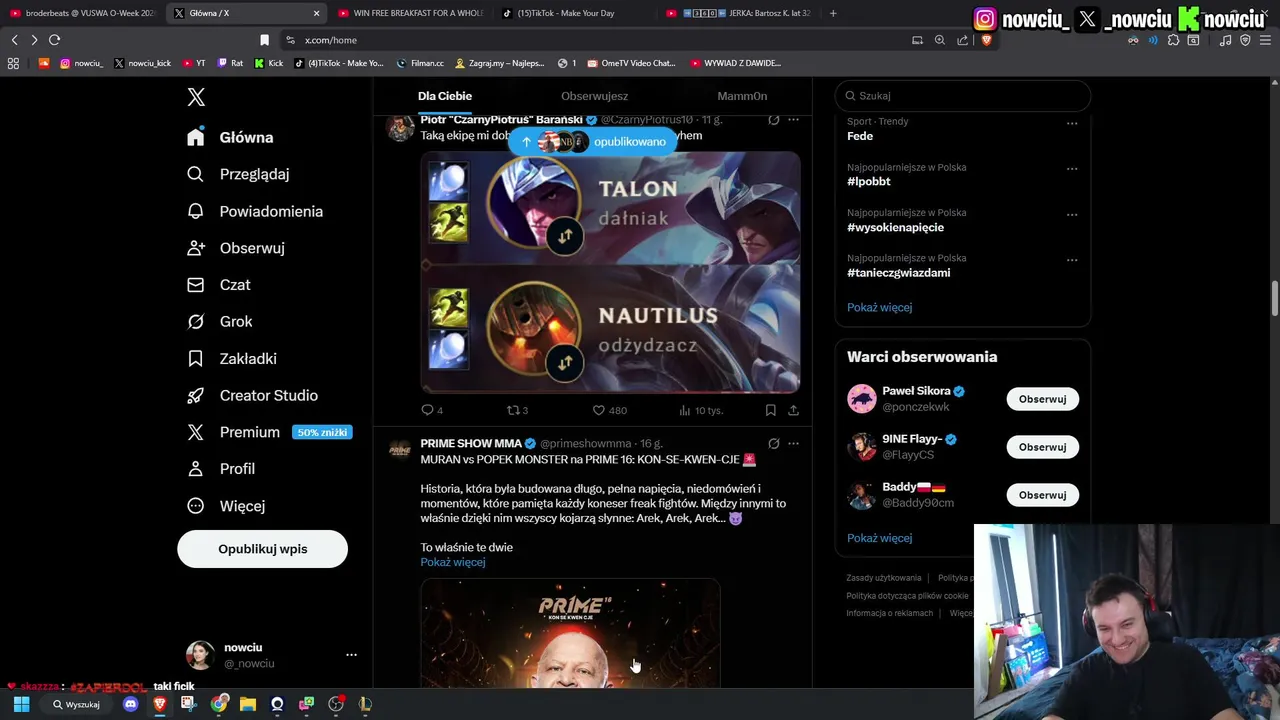Open Profil page
This screenshot has height=720, width=1280.
point(221,469)
